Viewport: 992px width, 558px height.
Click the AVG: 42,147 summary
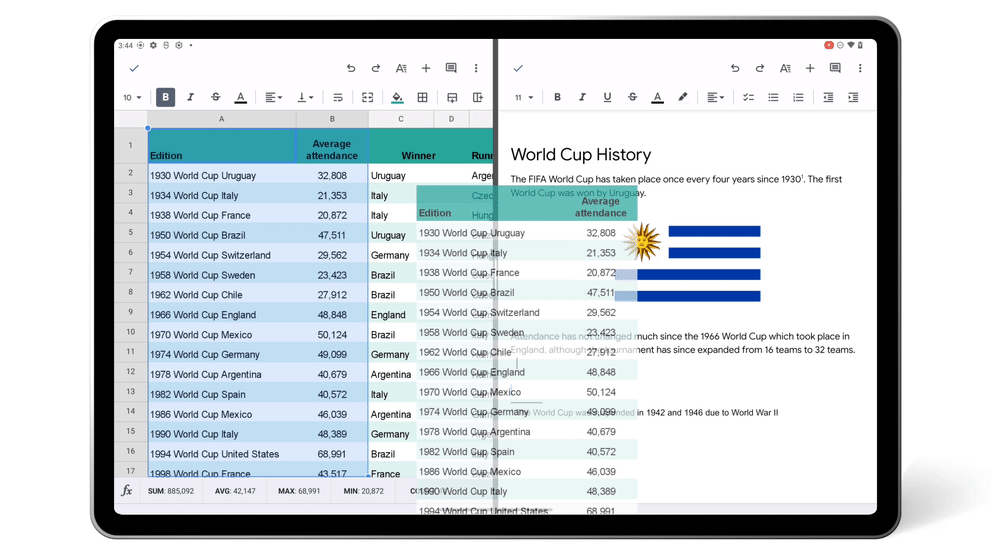pyautogui.click(x=235, y=491)
